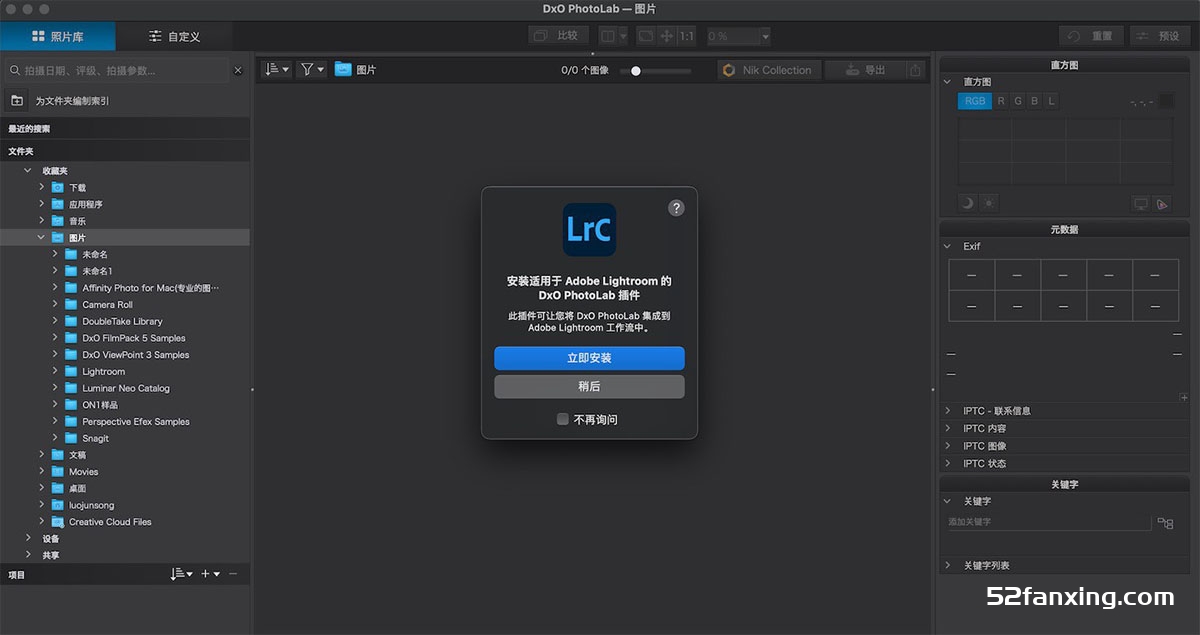Select the R histogram channel

coord(1001,101)
